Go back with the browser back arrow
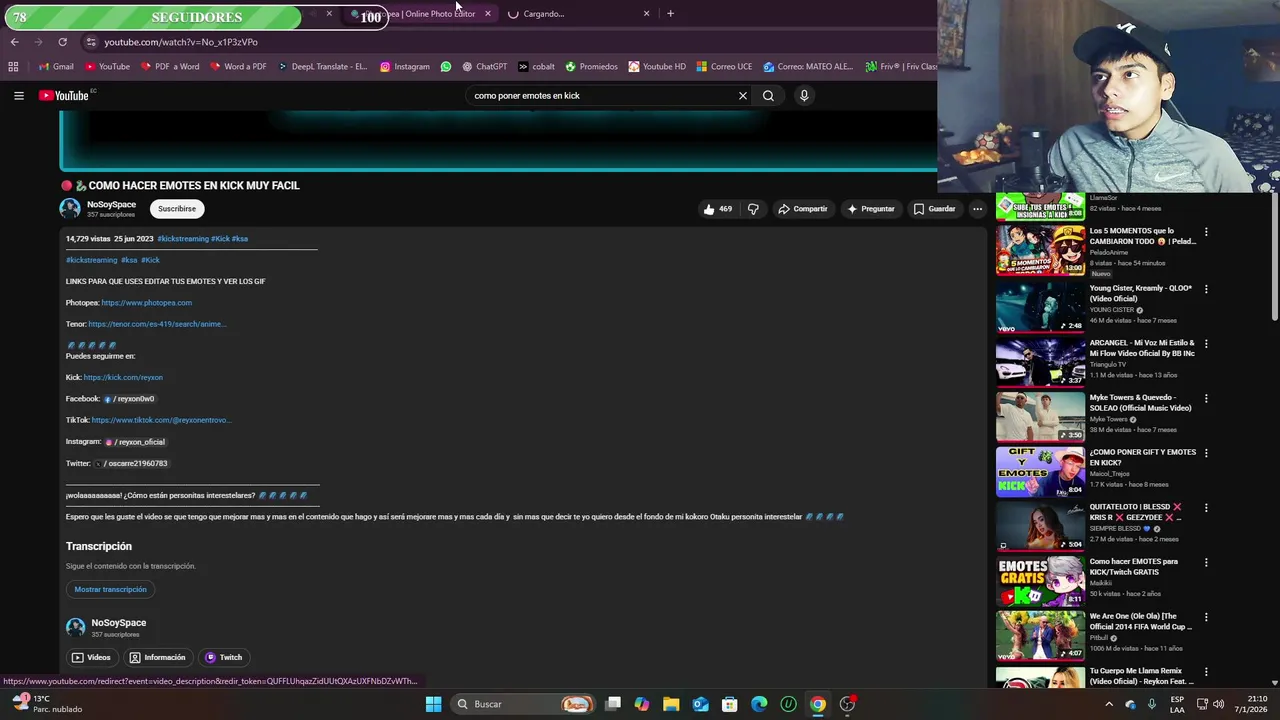Image resolution: width=1280 pixels, height=720 pixels. click(14, 42)
